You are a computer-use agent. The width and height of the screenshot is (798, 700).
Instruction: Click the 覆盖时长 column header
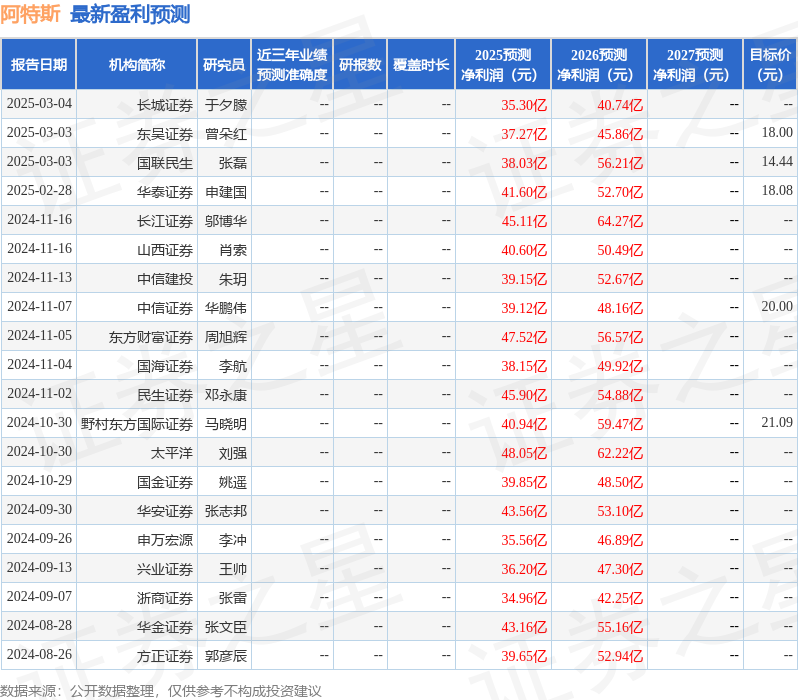point(421,65)
